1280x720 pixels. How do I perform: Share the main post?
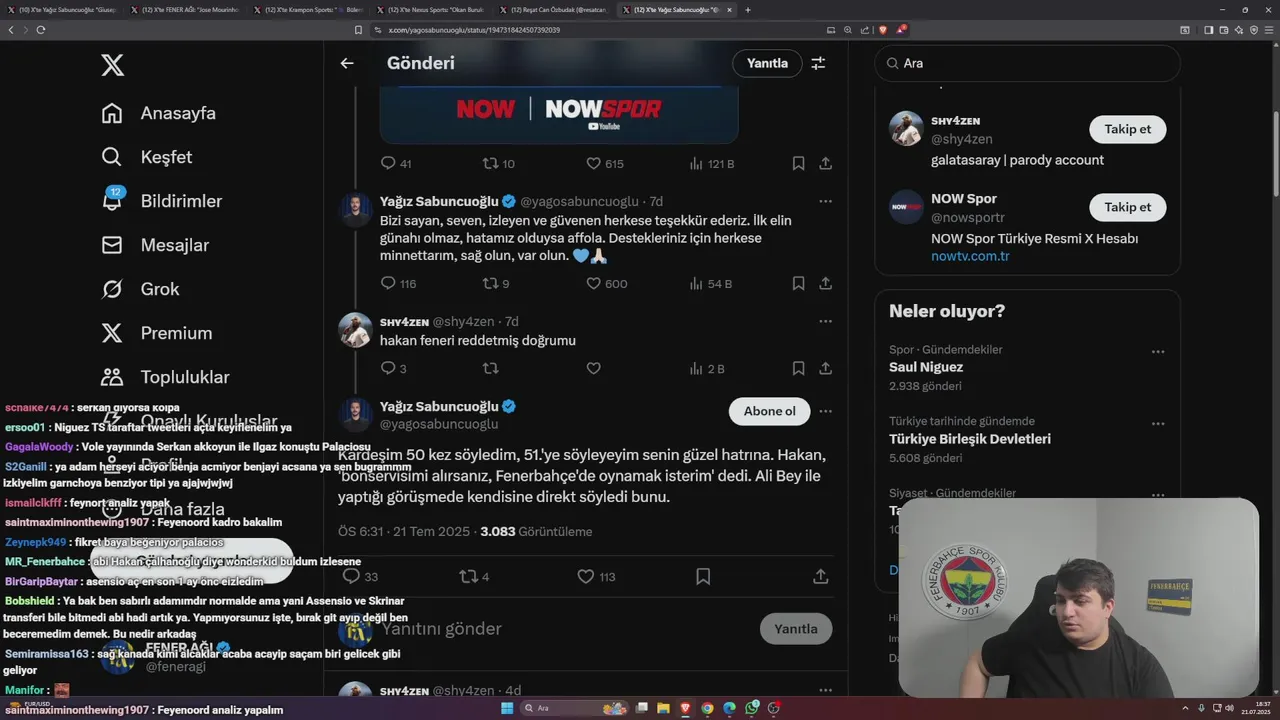(x=820, y=576)
